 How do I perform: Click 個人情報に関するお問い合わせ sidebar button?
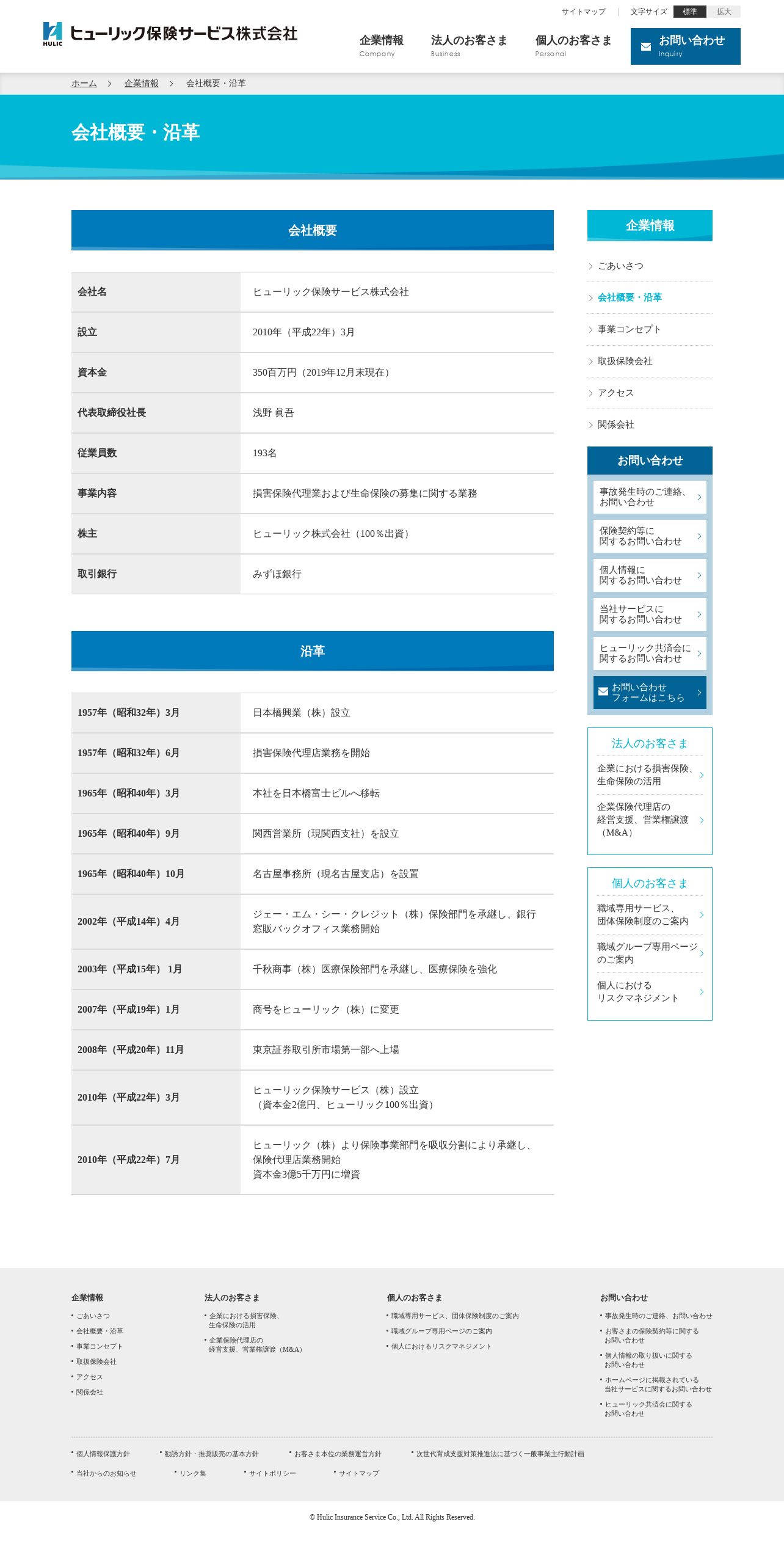(x=650, y=575)
